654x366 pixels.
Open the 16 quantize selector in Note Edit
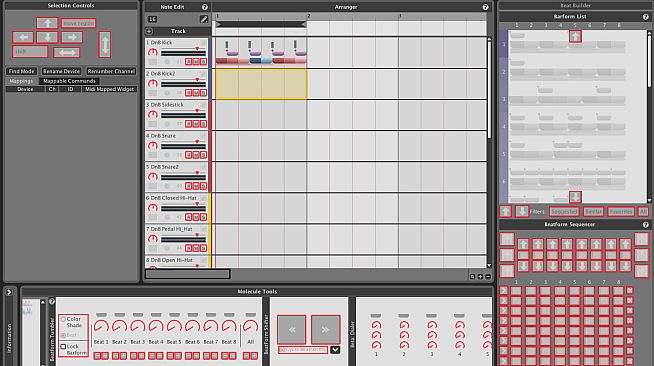click(x=152, y=19)
